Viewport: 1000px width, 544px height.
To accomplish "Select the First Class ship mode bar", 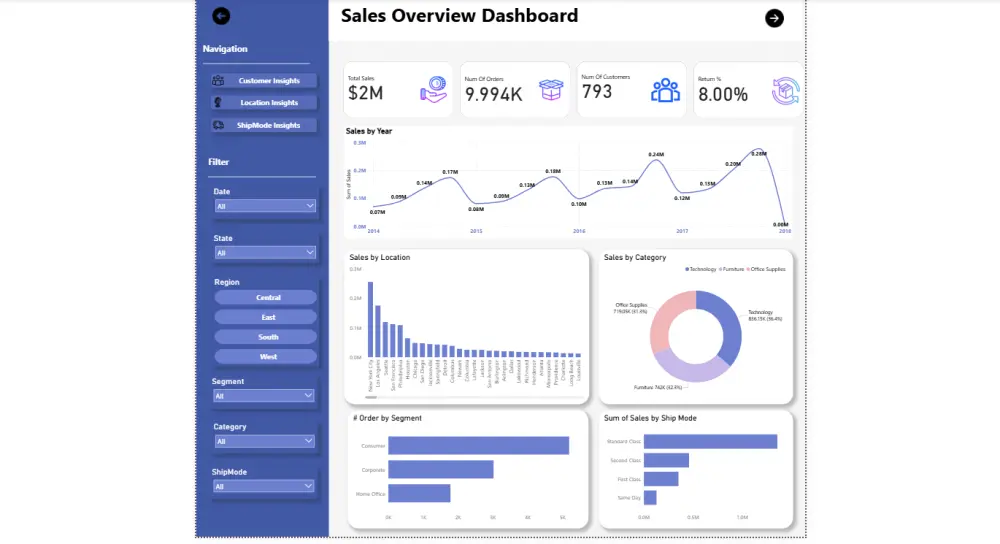I will pyautogui.click(x=661, y=479).
